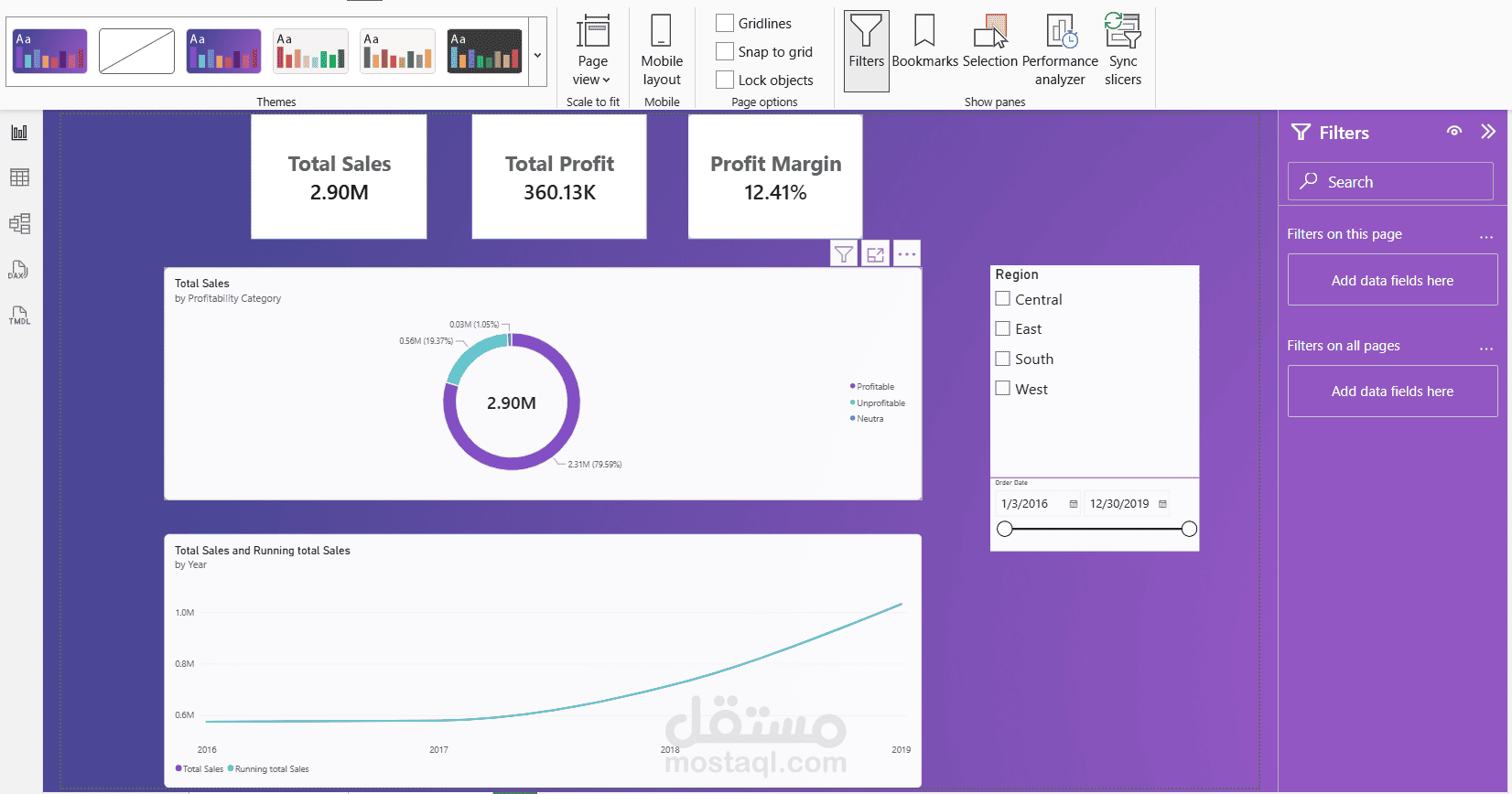
Task: Select the Total Sales card
Action: pyautogui.click(x=339, y=177)
